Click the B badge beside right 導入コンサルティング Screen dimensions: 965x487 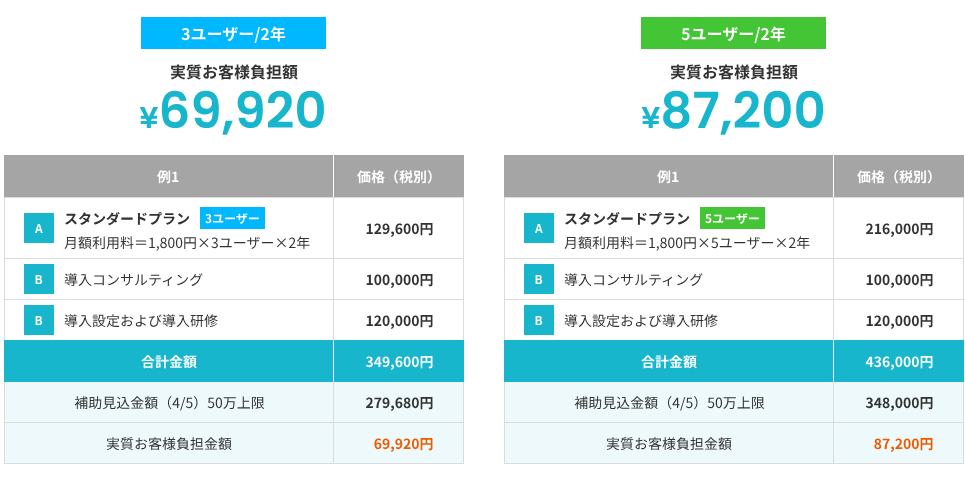[538, 279]
